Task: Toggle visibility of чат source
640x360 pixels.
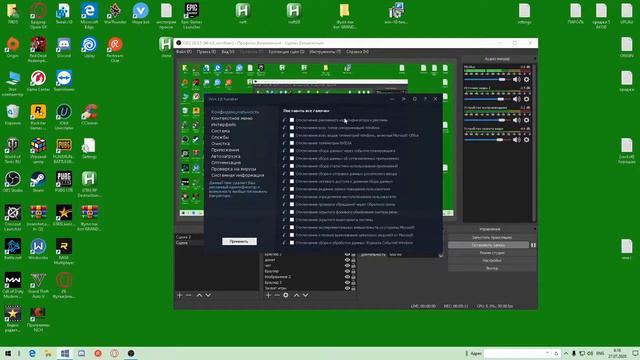Action: point(347,265)
